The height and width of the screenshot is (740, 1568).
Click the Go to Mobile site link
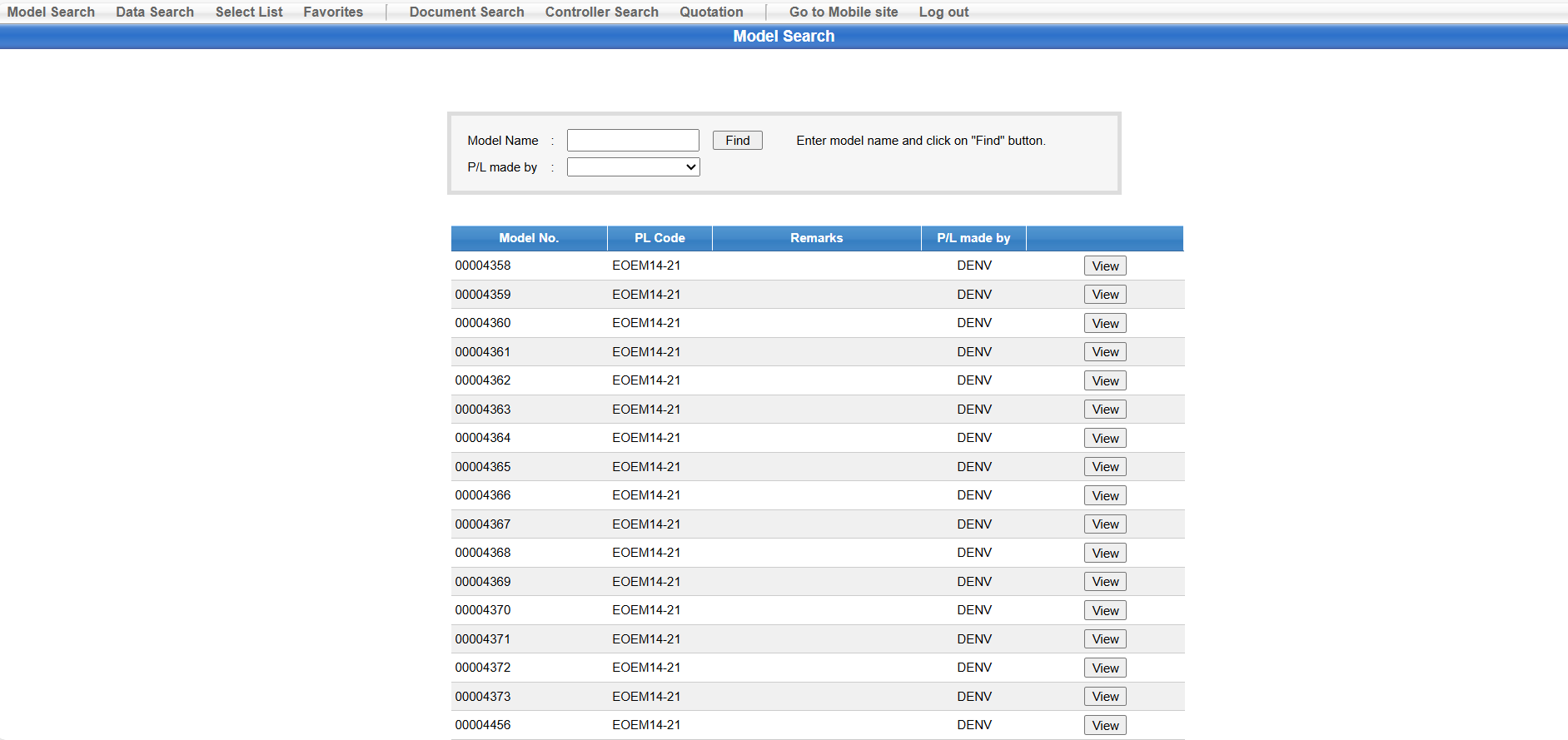[x=844, y=12]
